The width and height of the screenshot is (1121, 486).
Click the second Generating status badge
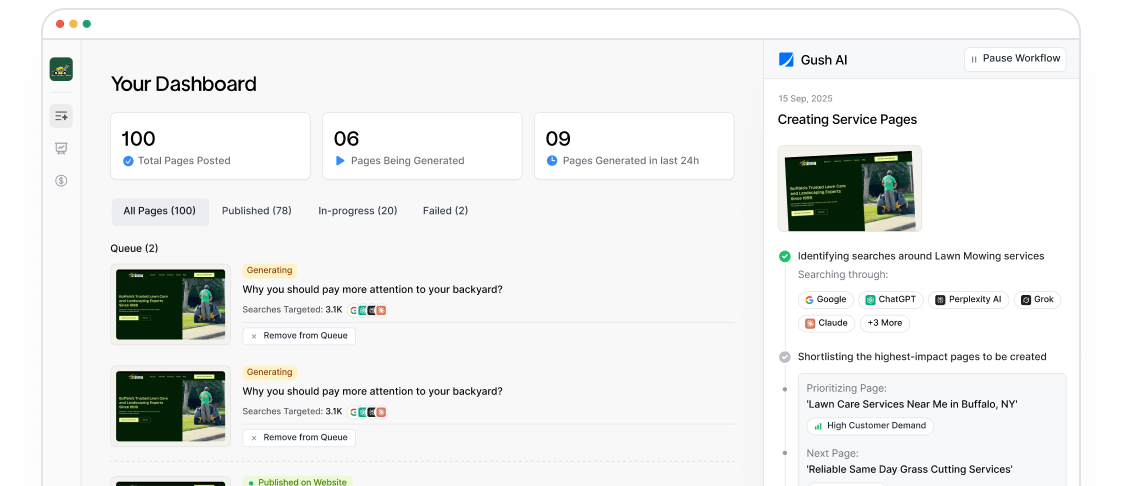click(x=270, y=372)
